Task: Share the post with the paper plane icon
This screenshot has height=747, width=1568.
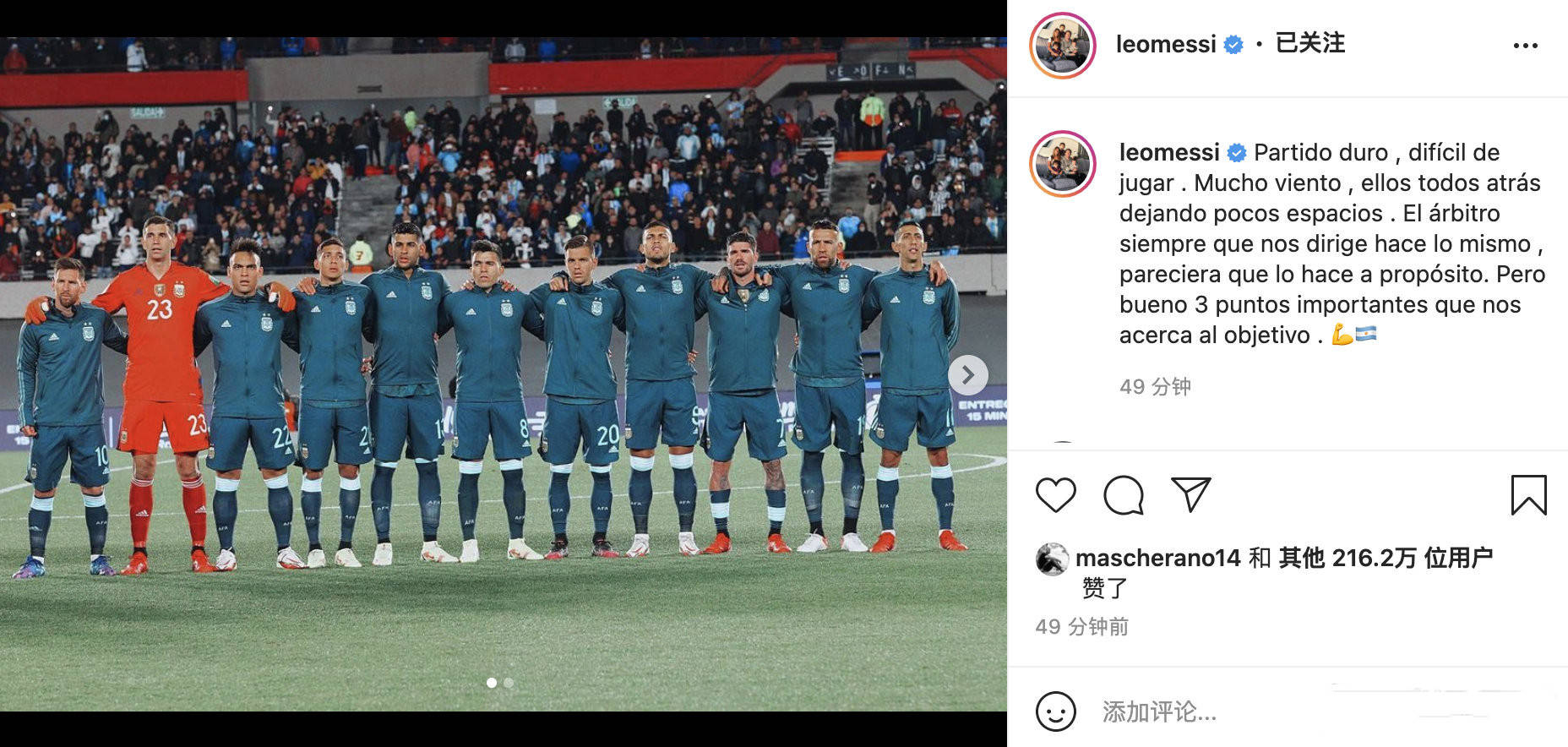Action: [1191, 494]
